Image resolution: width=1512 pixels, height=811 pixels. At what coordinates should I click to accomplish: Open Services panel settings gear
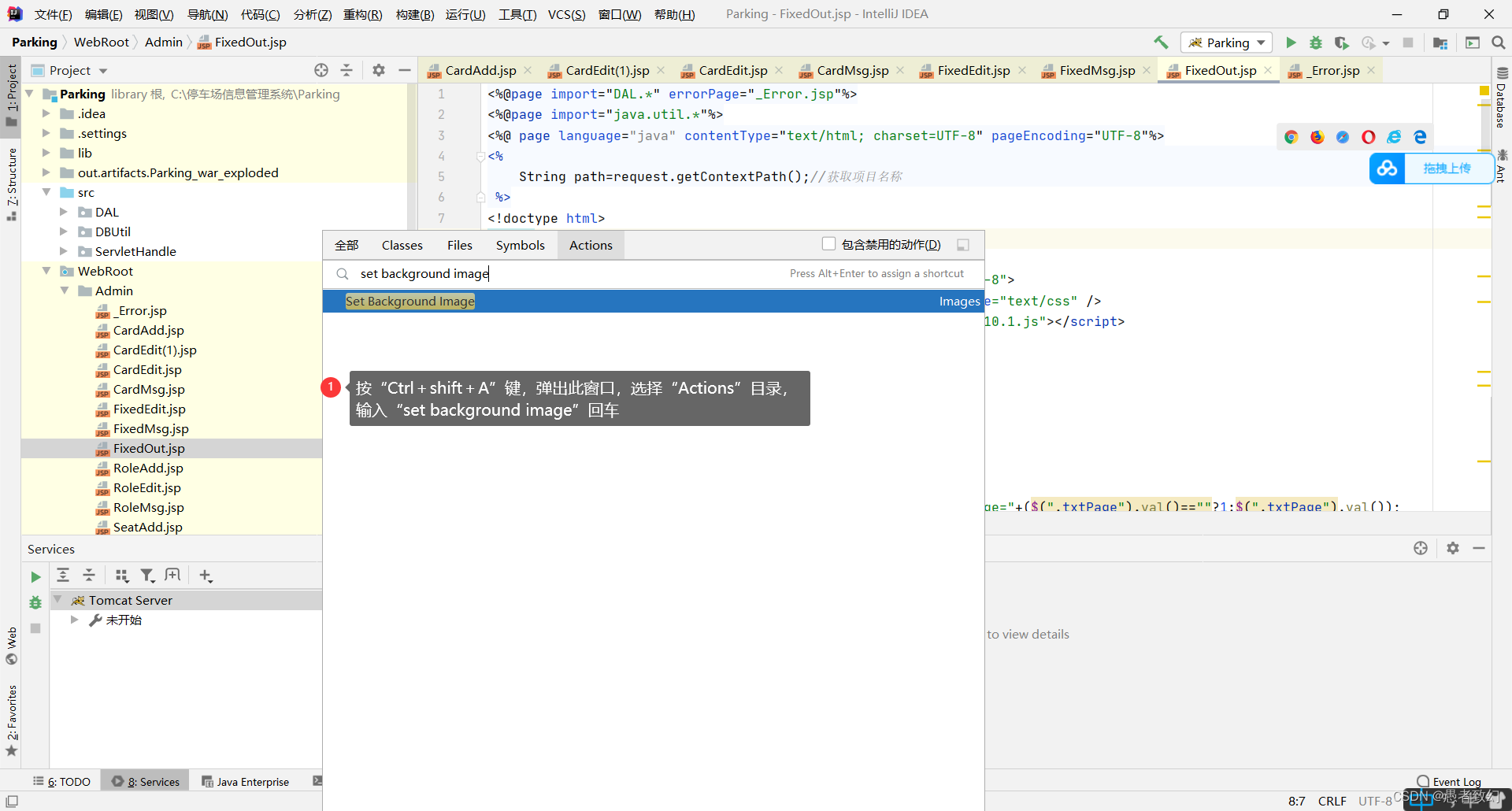(1453, 548)
